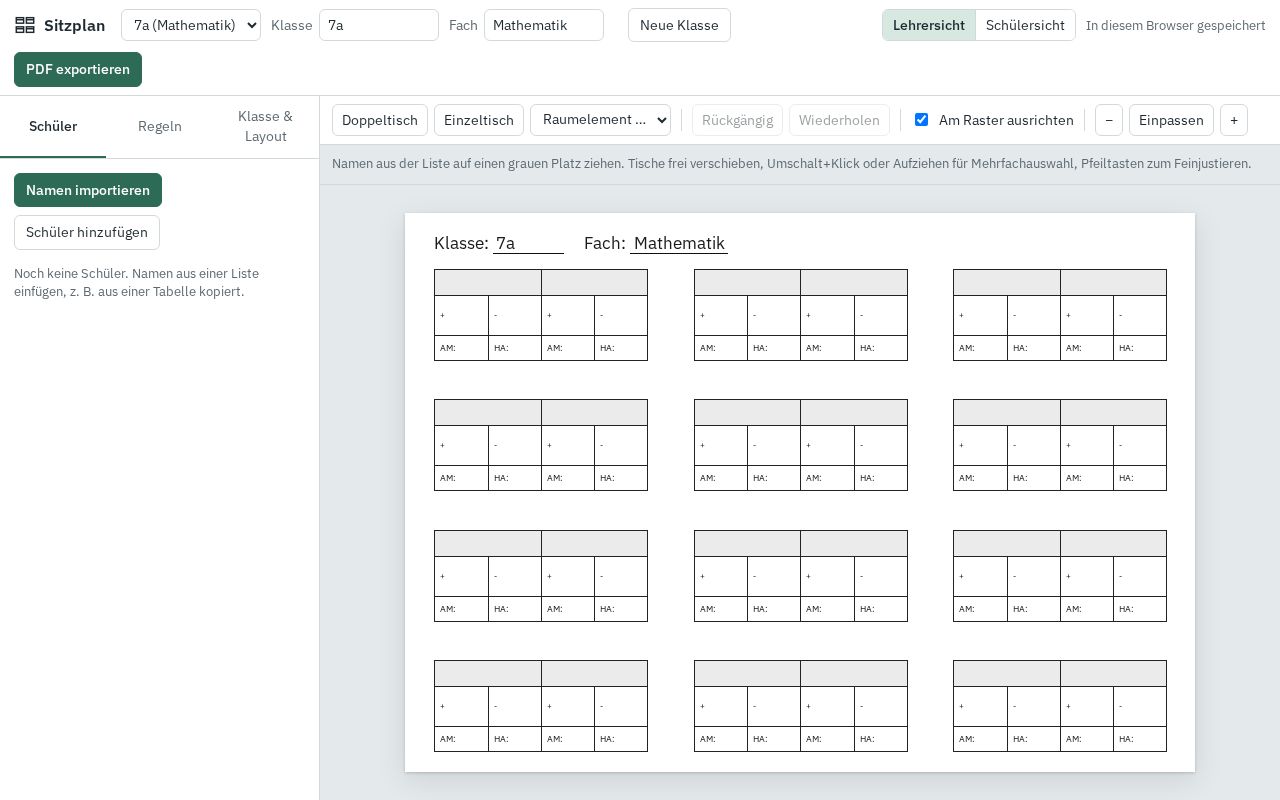
Task: Click Neue Klasse button
Action: [x=679, y=25]
